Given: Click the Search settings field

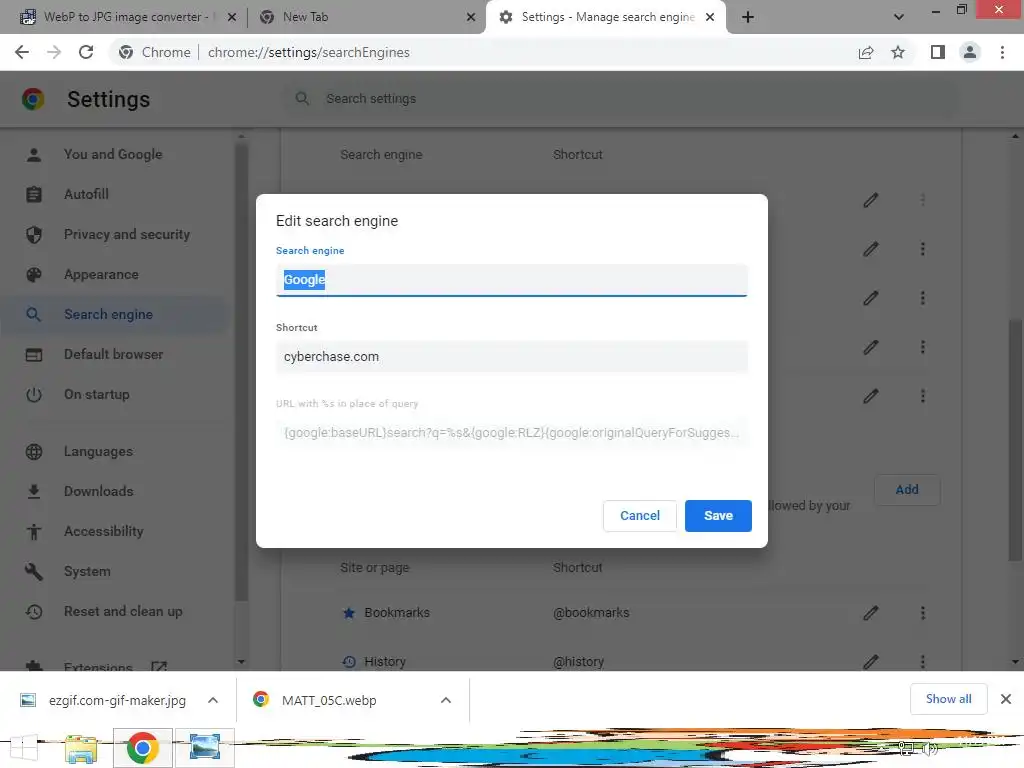Looking at the screenshot, I should click(620, 99).
